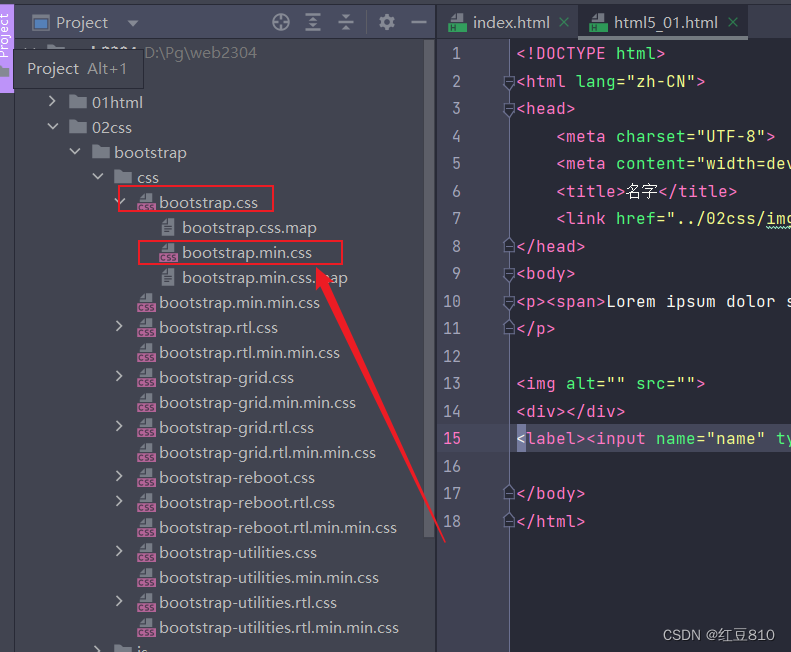This screenshot has height=652, width=791.
Task: Click the fold end marker at line 8
Action: (x=509, y=246)
